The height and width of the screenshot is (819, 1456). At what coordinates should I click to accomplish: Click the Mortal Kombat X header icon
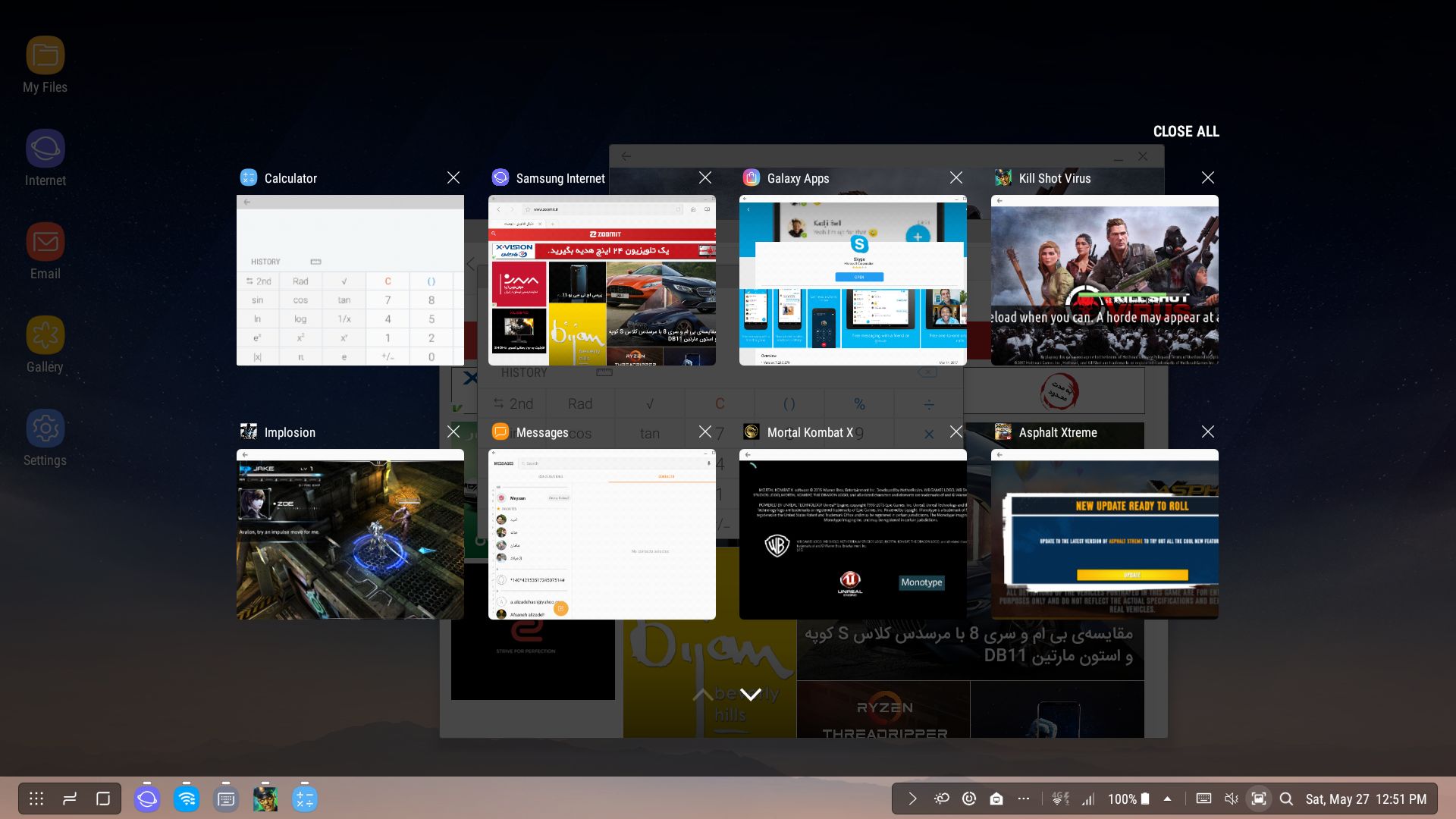(x=752, y=431)
